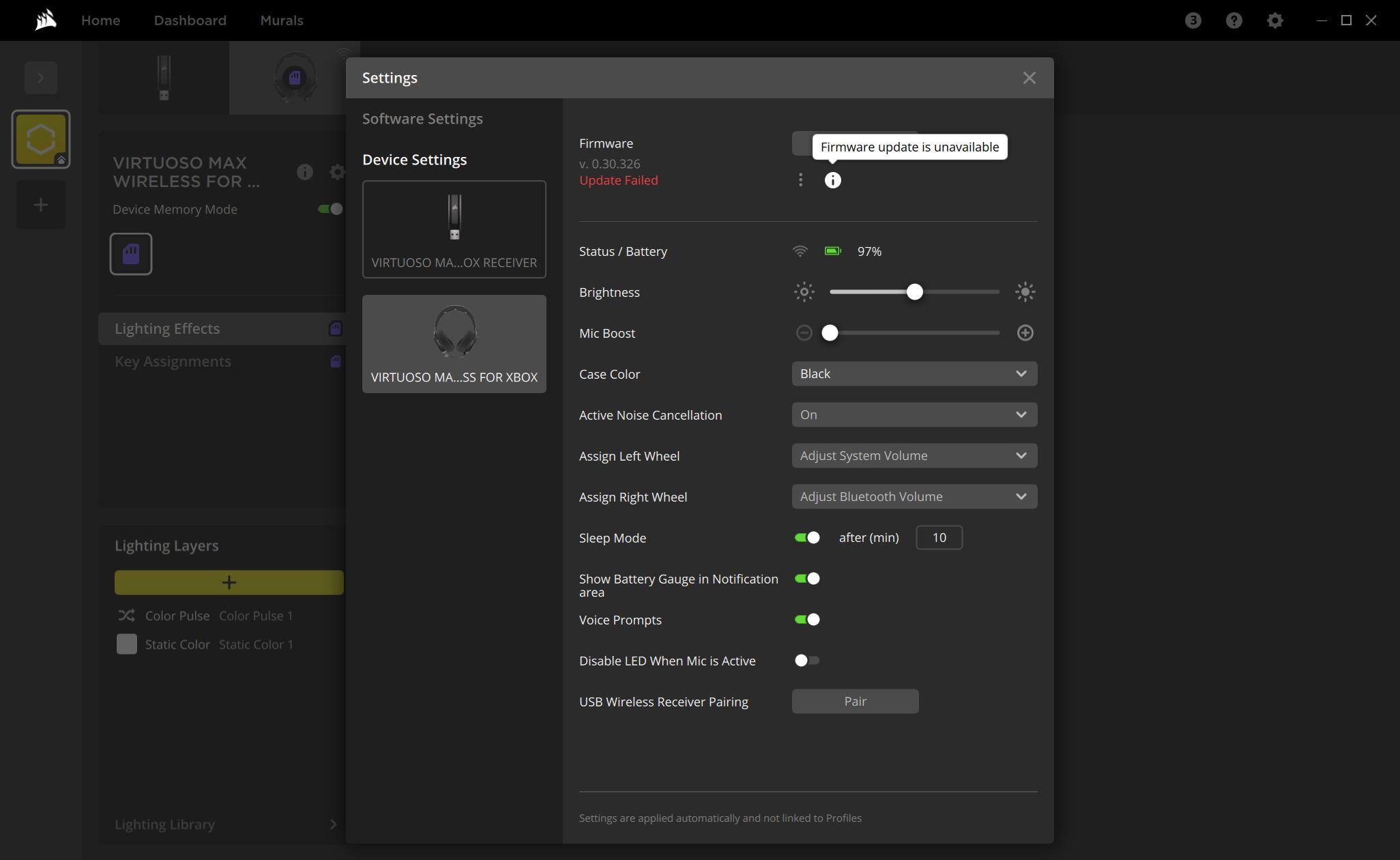Switch to Software Settings section
The image size is (1400, 860).
coord(422,119)
